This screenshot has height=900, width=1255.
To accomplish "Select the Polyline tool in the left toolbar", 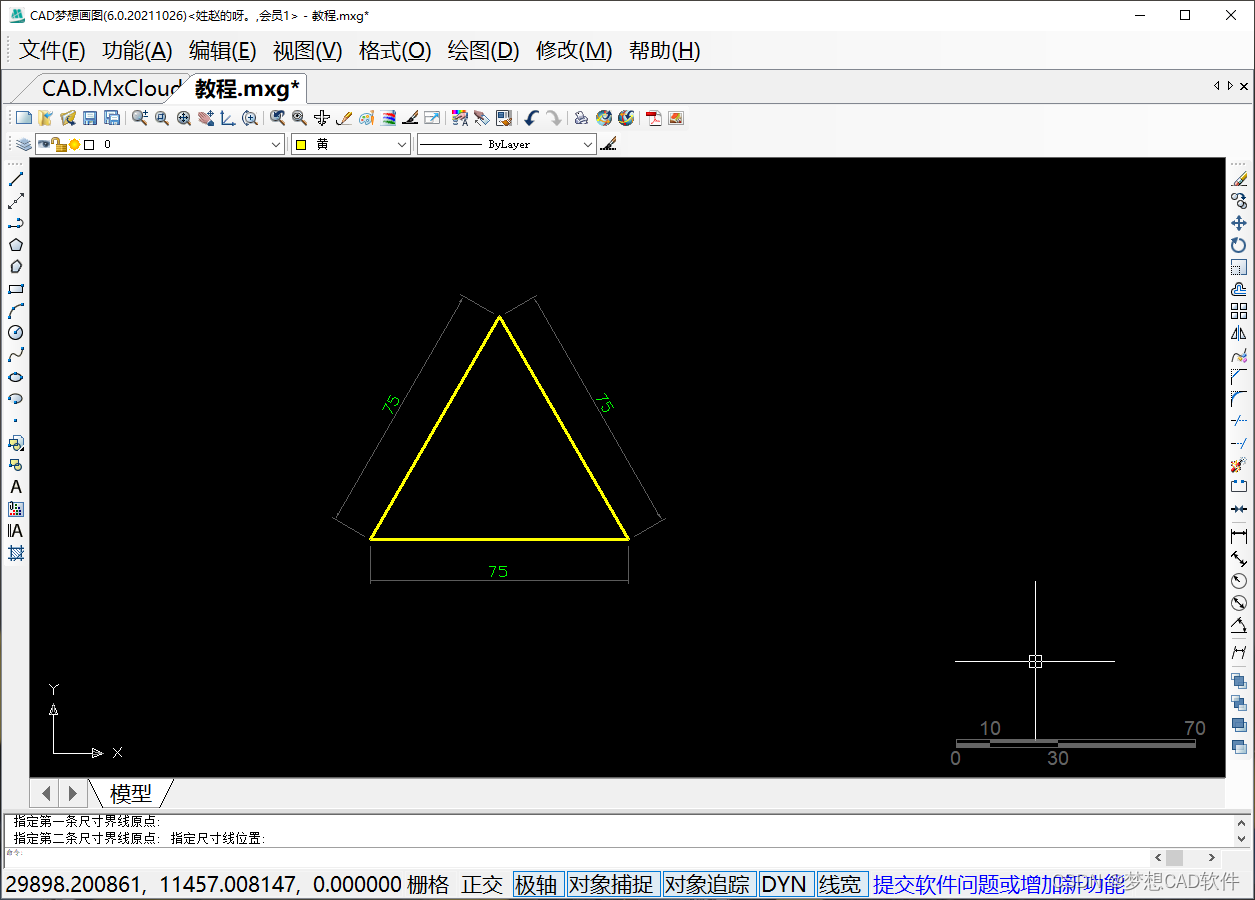I will click(x=16, y=223).
